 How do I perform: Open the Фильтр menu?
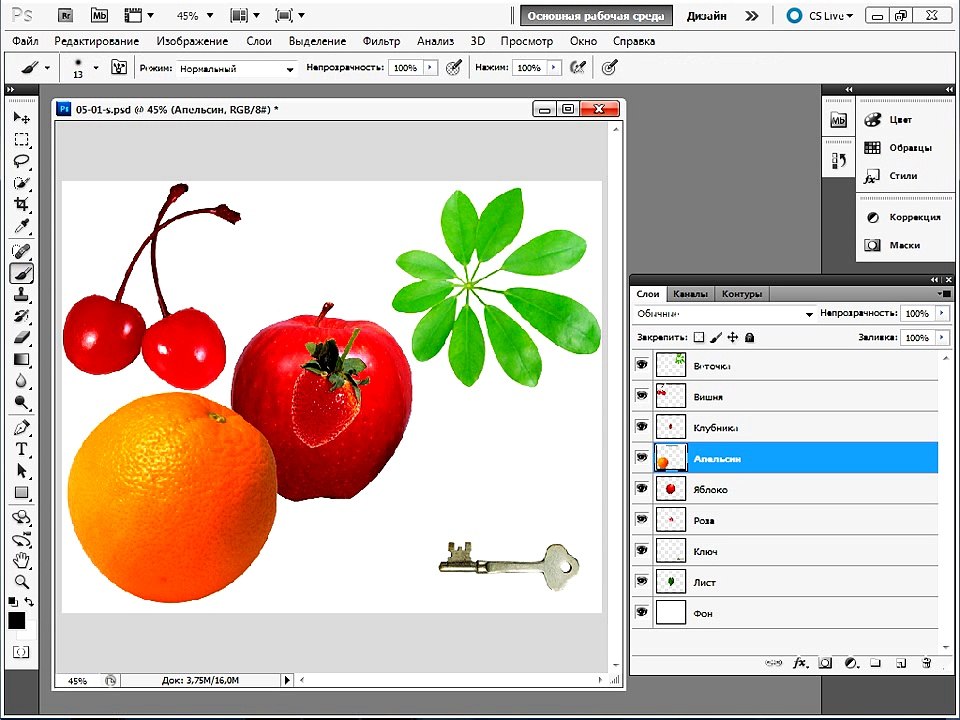381,41
